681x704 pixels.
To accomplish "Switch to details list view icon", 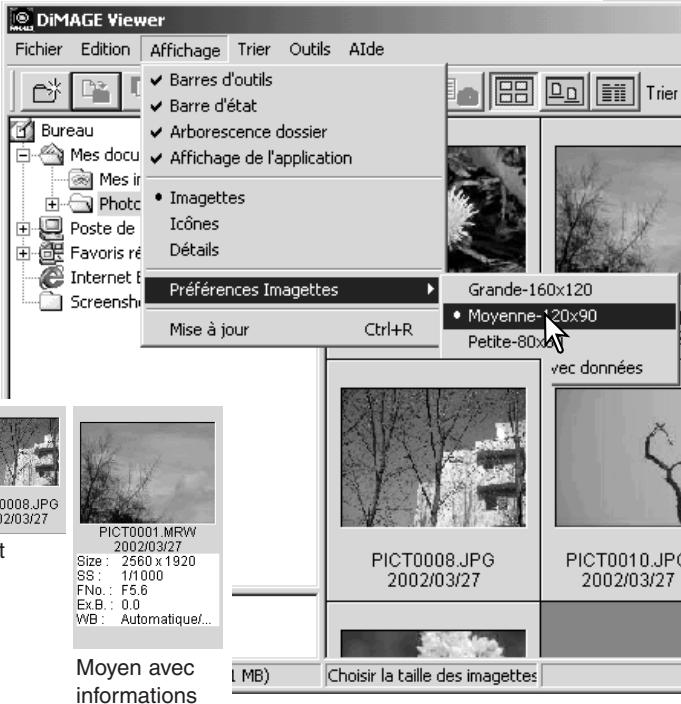I will [615, 92].
